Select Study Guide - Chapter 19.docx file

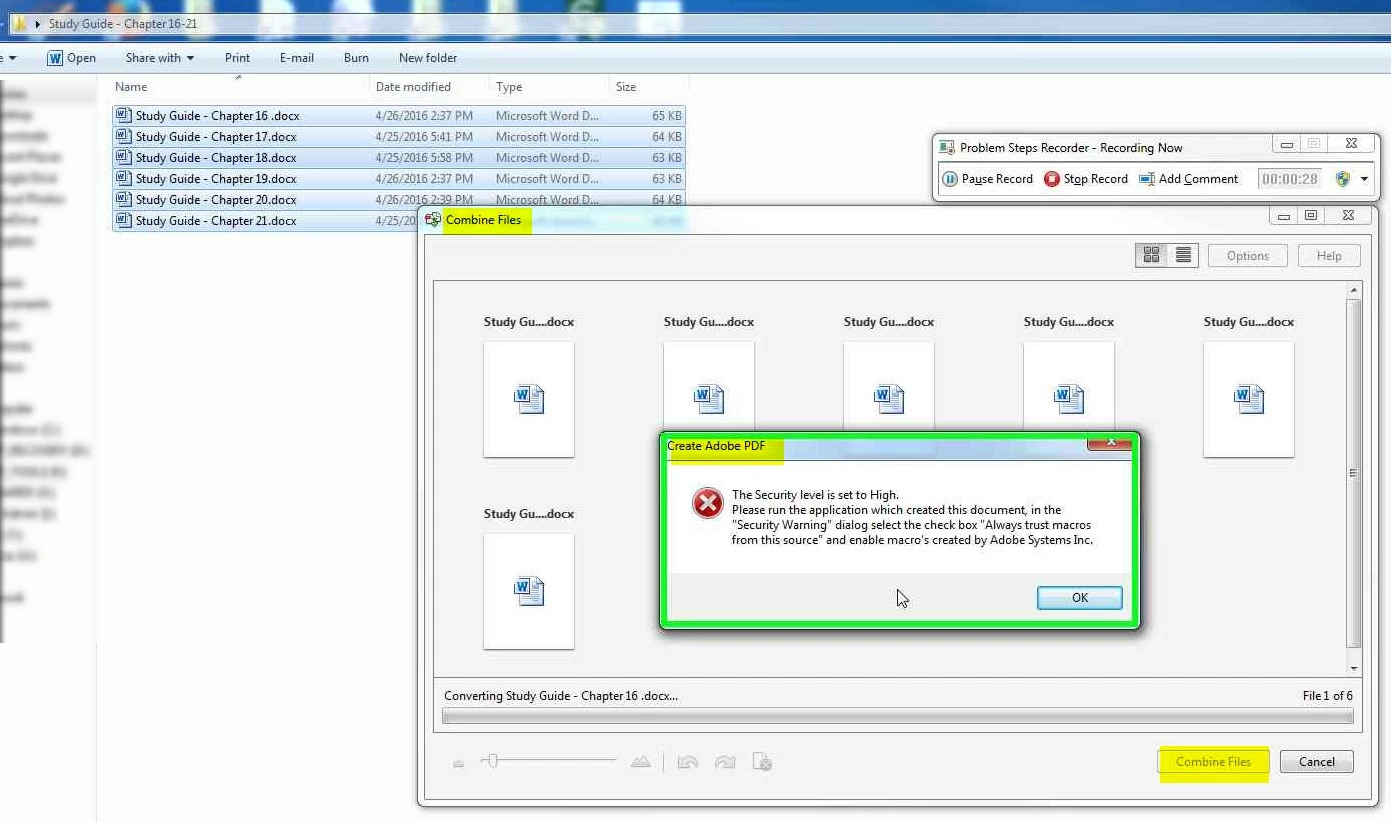399,179
